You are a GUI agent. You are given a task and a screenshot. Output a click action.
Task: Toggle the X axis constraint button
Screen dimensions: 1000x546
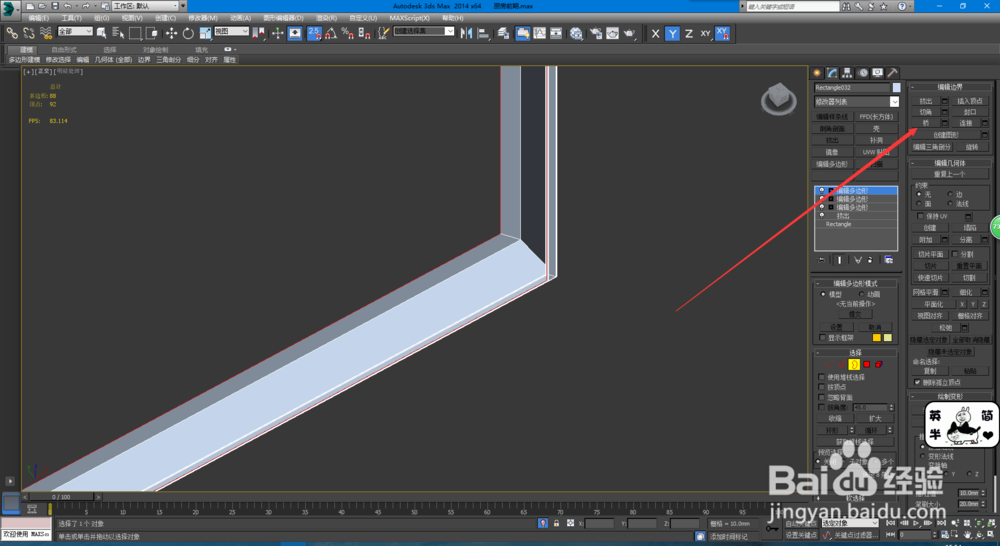click(x=656, y=33)
